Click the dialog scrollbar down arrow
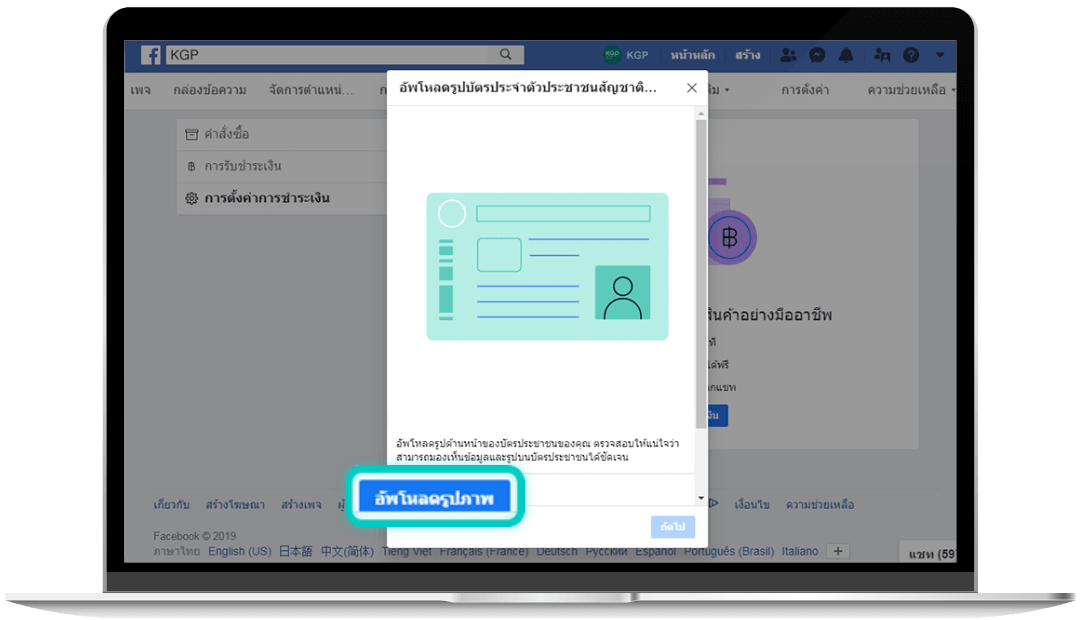1080x620 pixels. point(700,497)
